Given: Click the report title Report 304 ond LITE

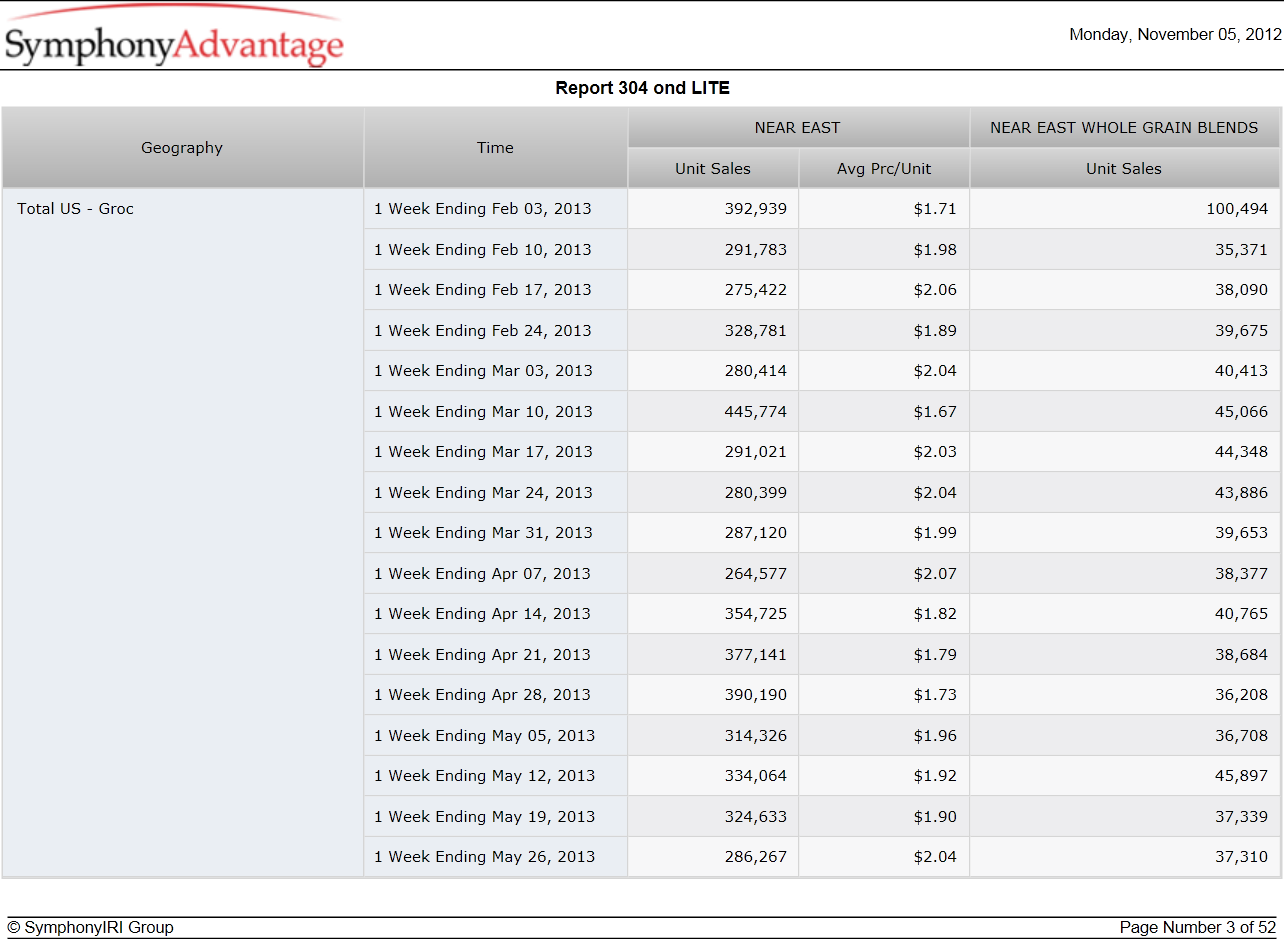Looking at the screenshot, I should [x=643, y=88].
